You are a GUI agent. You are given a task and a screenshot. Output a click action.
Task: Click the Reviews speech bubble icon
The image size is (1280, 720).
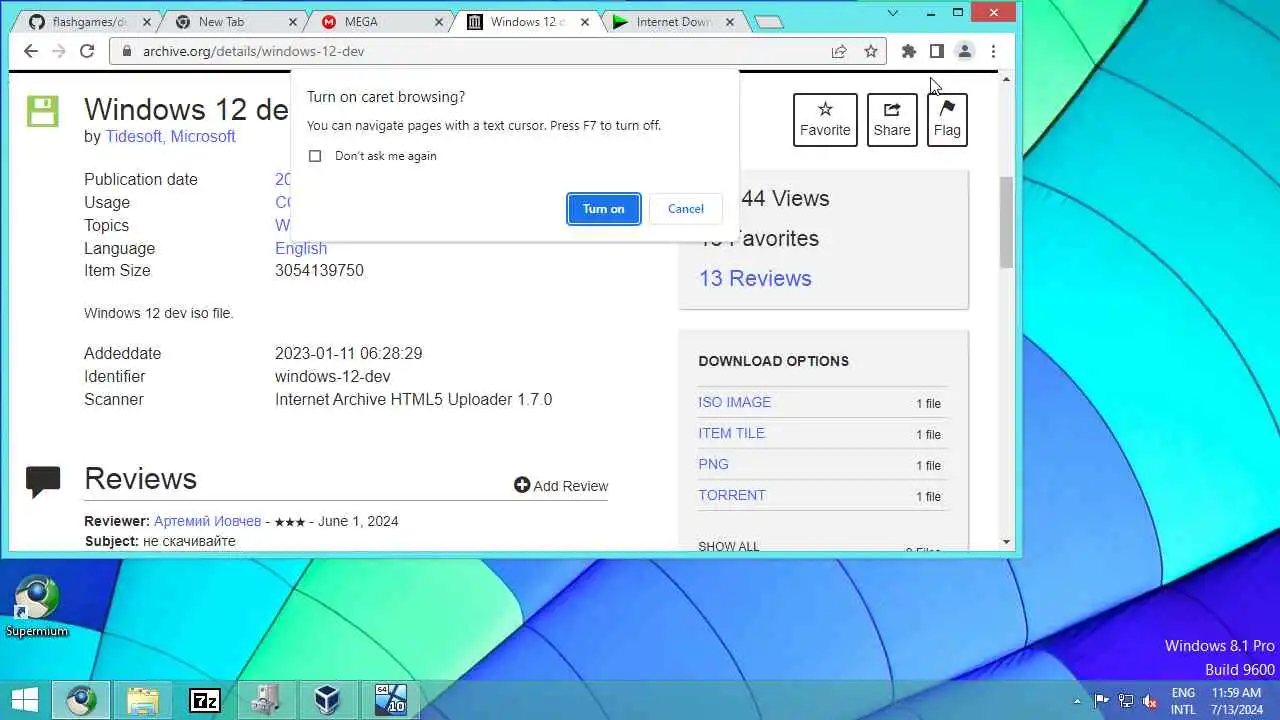click(x=43, y=482)
